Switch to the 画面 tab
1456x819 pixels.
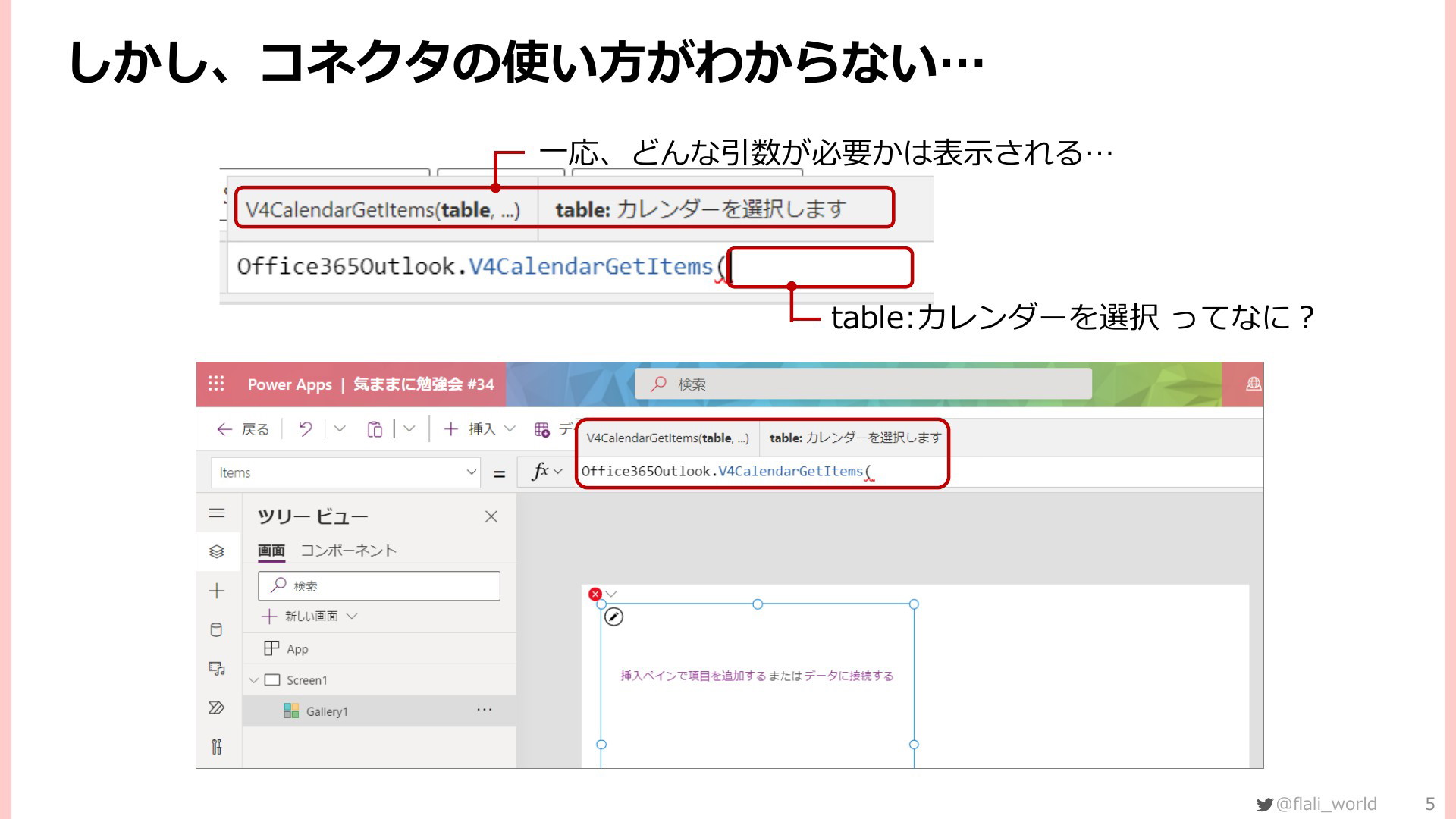[271, 551]
